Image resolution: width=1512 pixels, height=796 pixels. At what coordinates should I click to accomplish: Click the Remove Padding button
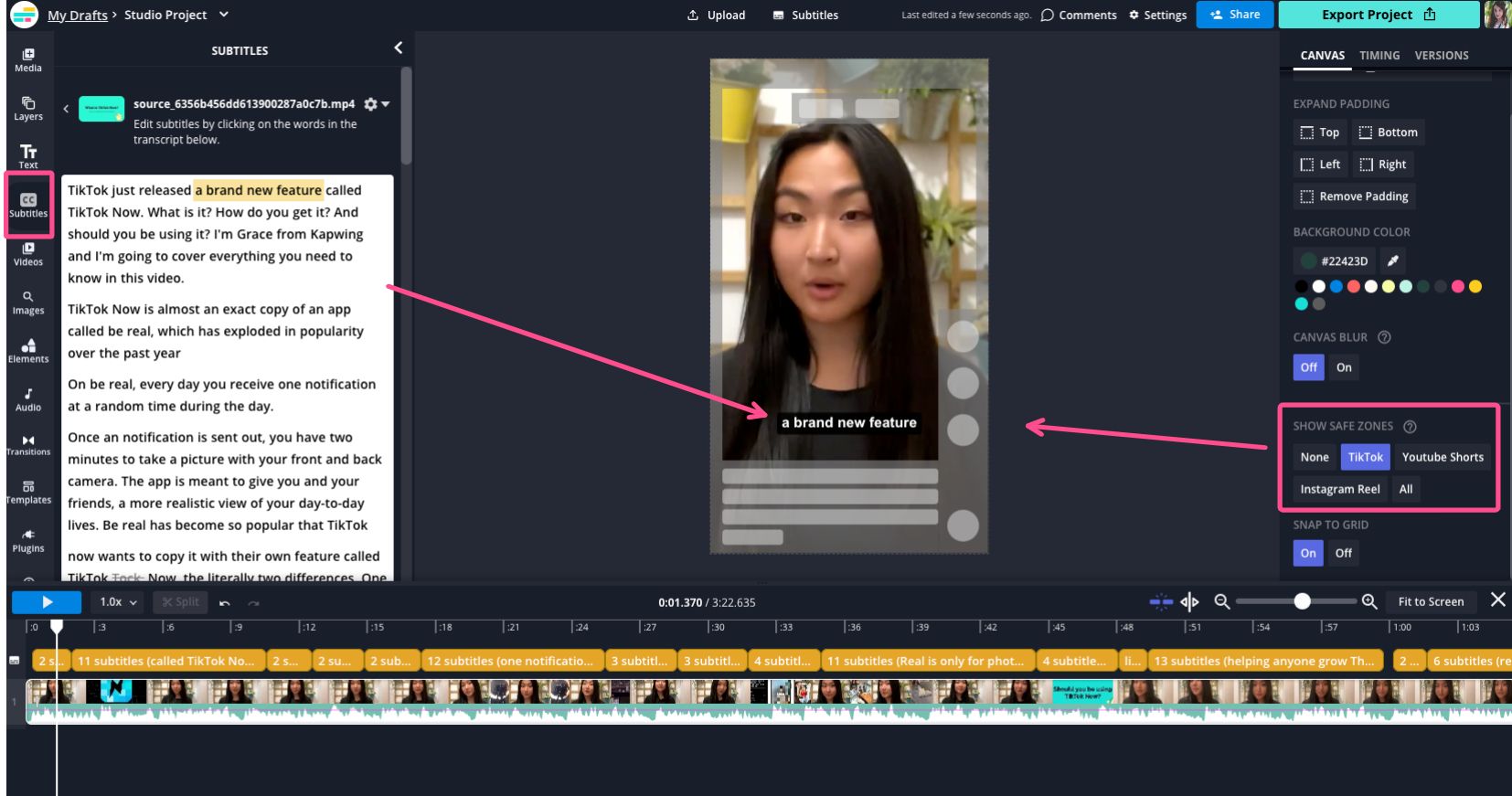pyautogui.click(x=1354, y=196)
